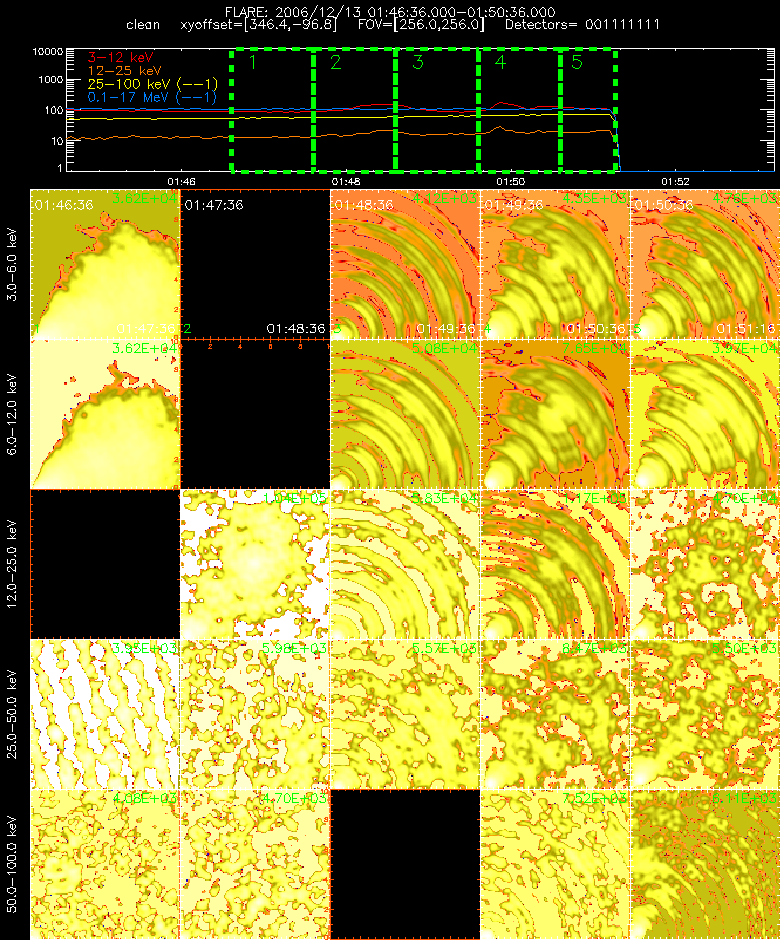Open the image panel labeled 4.70E+03

(x=255, y=864)
